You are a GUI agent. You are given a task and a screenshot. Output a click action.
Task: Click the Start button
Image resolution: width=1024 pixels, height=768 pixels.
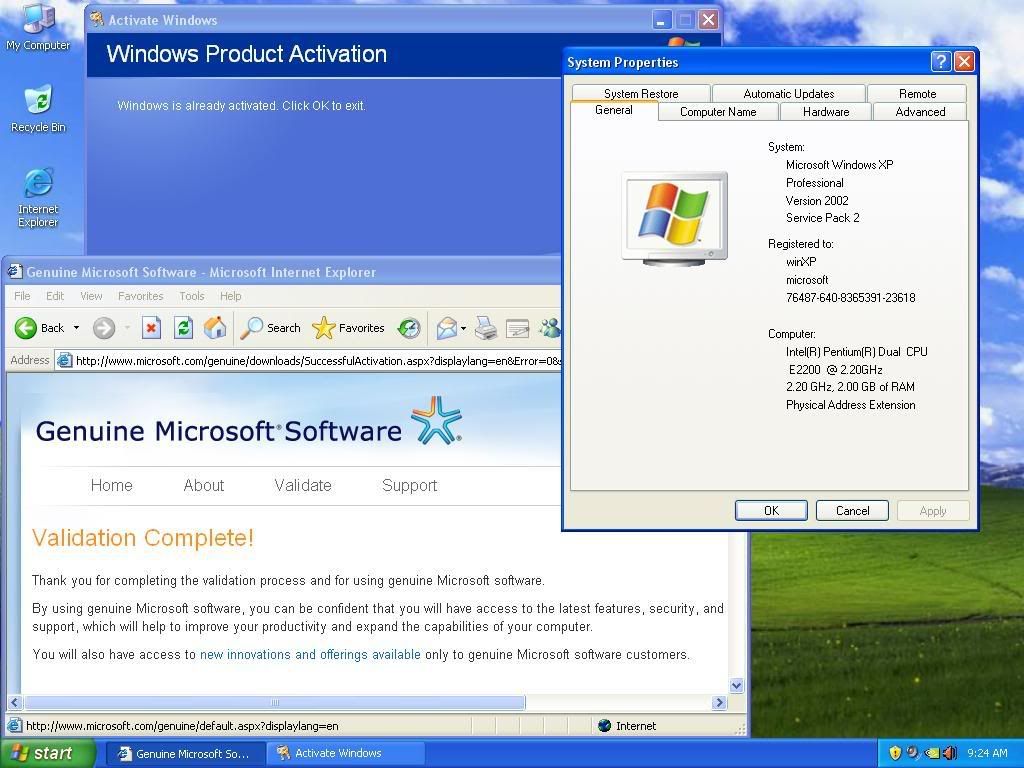click(x=47, y=753)
